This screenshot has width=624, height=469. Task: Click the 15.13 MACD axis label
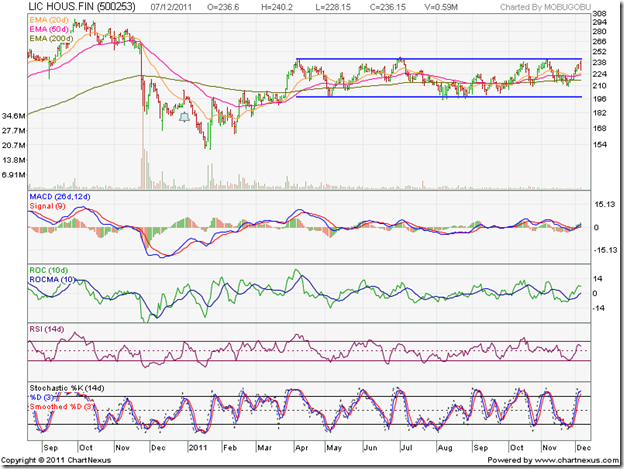coord(605,204)
